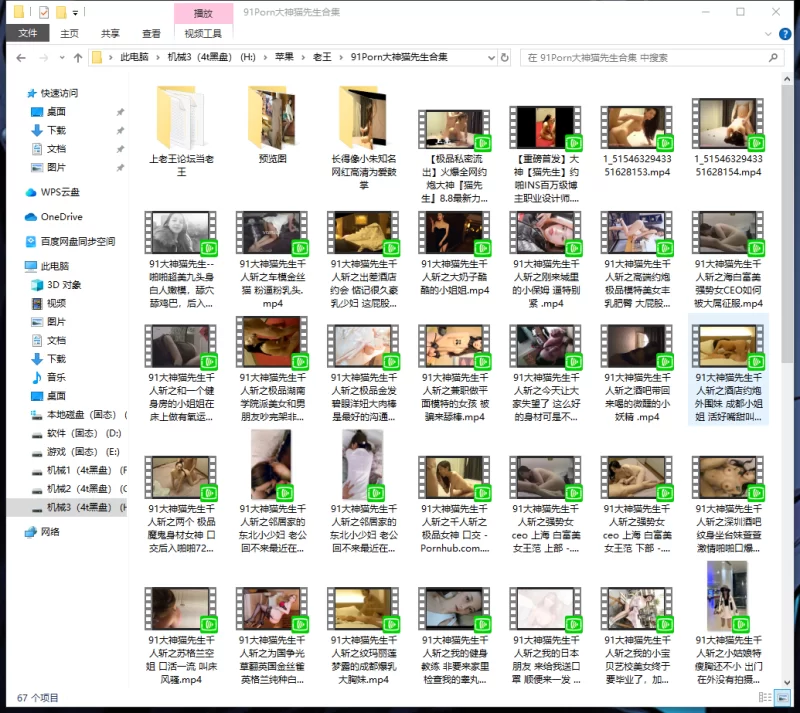Screen dimensions: 800x713
Task: Jump to 苹果 folder in breadcrumb
Action: point(284,57)
